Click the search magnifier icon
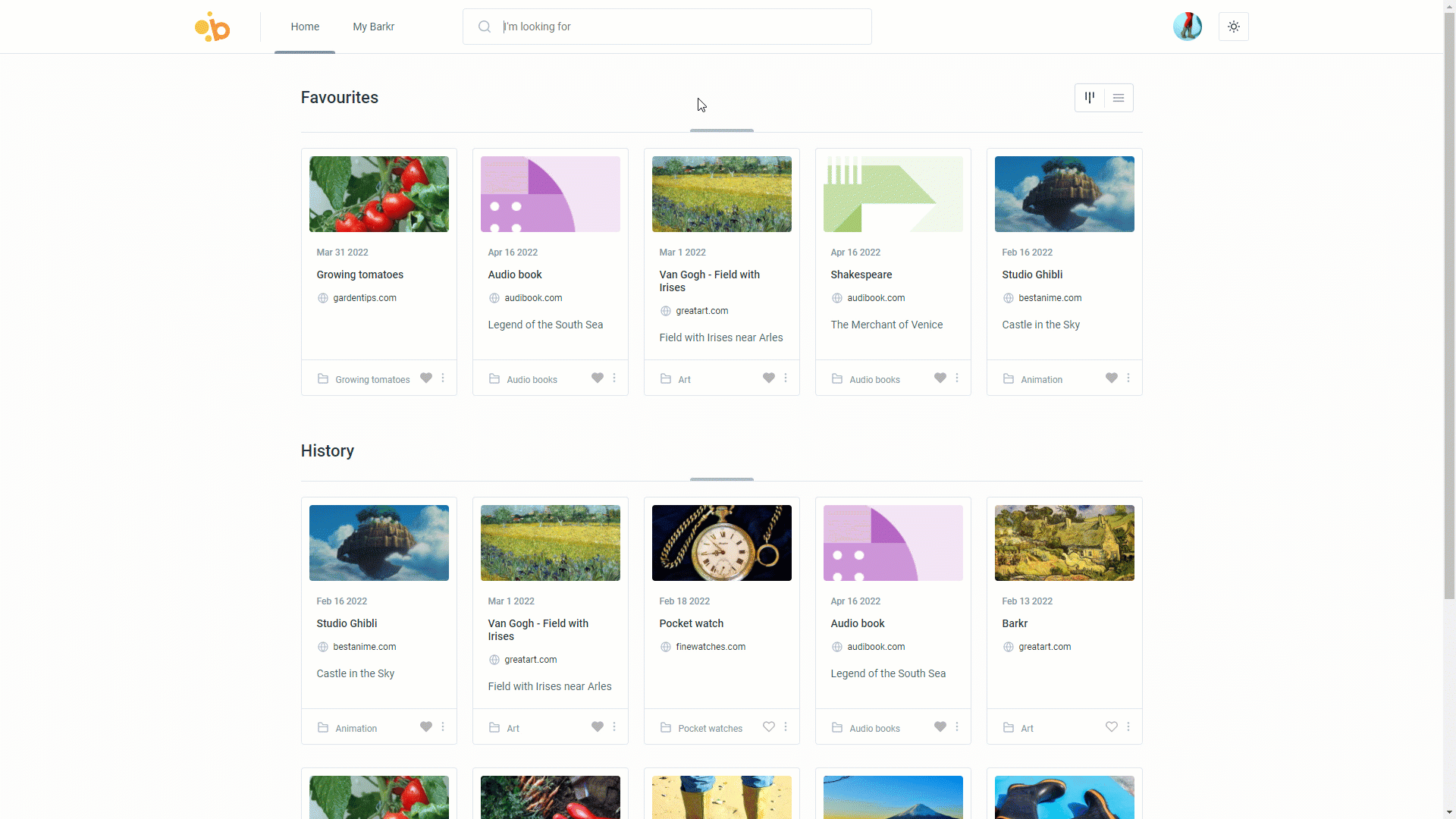Viewport: 1456px width, 819px height. pos(485,27)
